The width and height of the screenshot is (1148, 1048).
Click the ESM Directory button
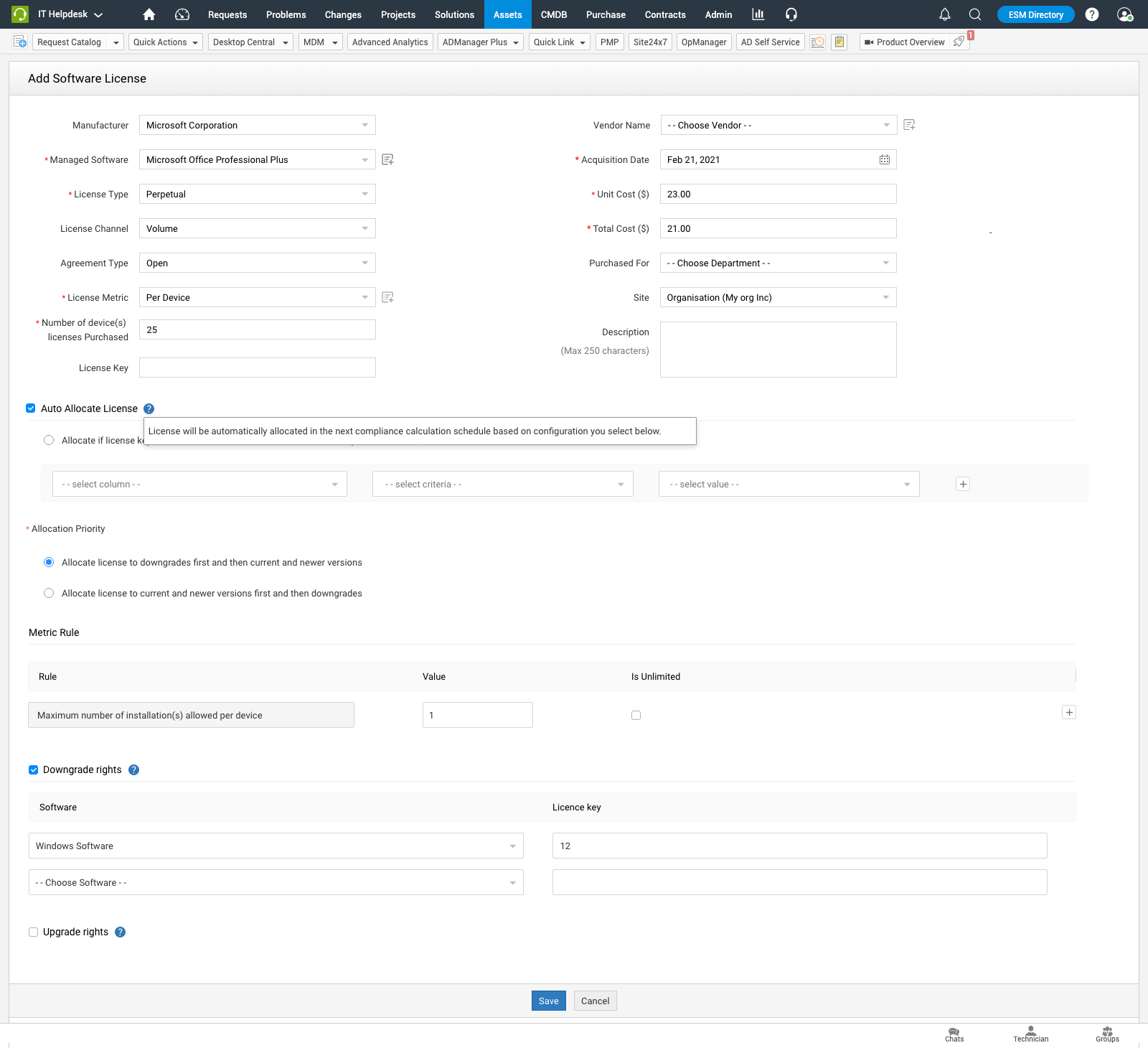[1035, 14]
